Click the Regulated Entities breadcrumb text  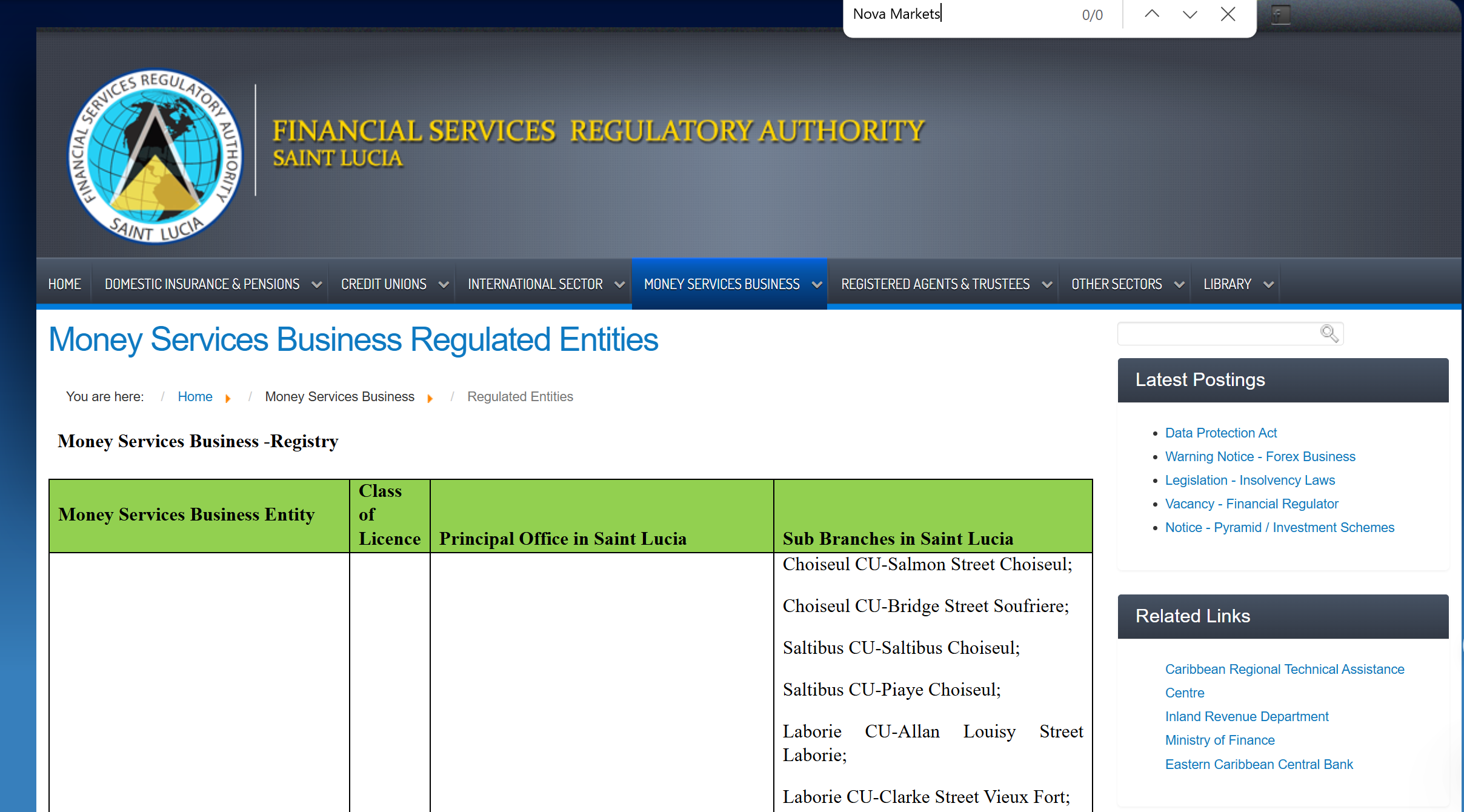[x=520, y=396]
